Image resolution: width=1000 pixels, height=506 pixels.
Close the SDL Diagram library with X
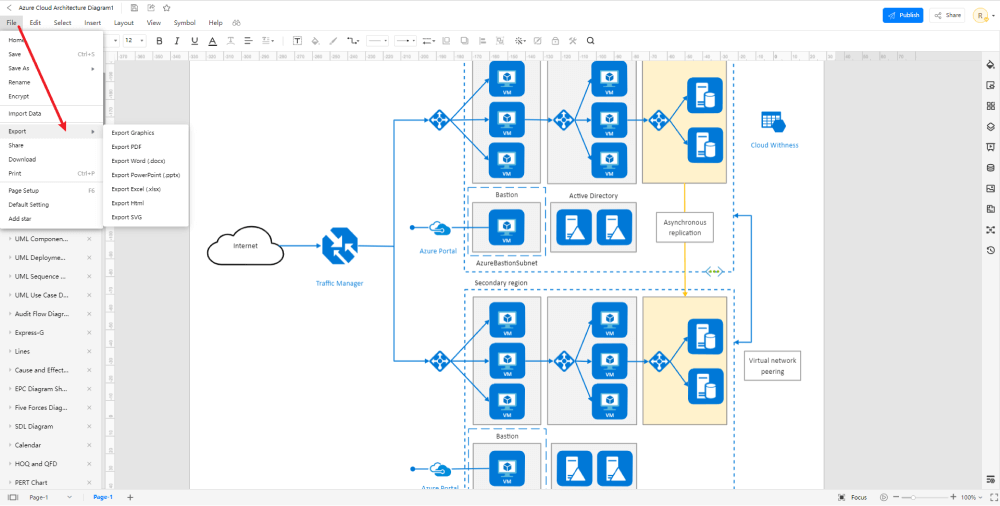[89, 426]
